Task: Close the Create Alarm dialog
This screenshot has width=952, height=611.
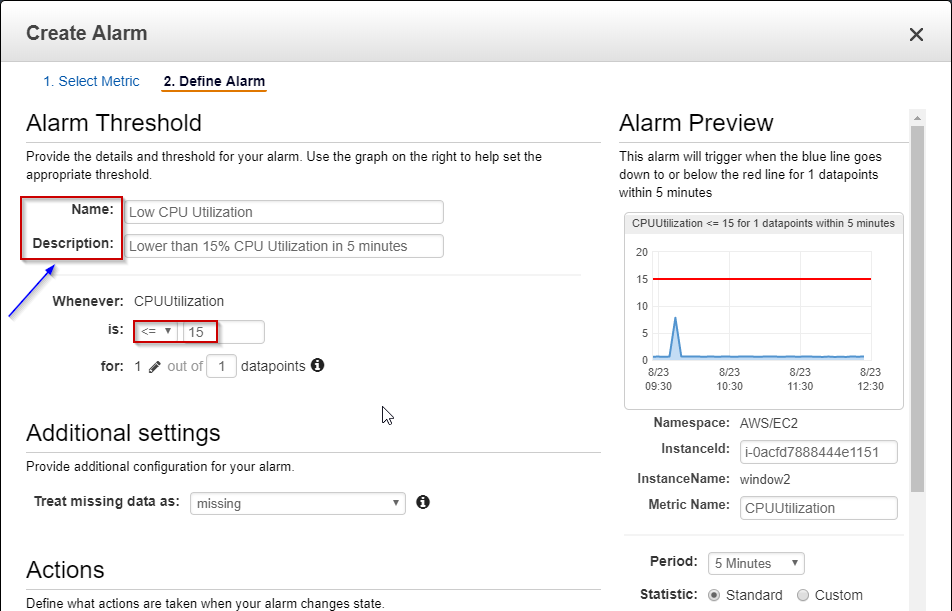Action: coord(916,35)
